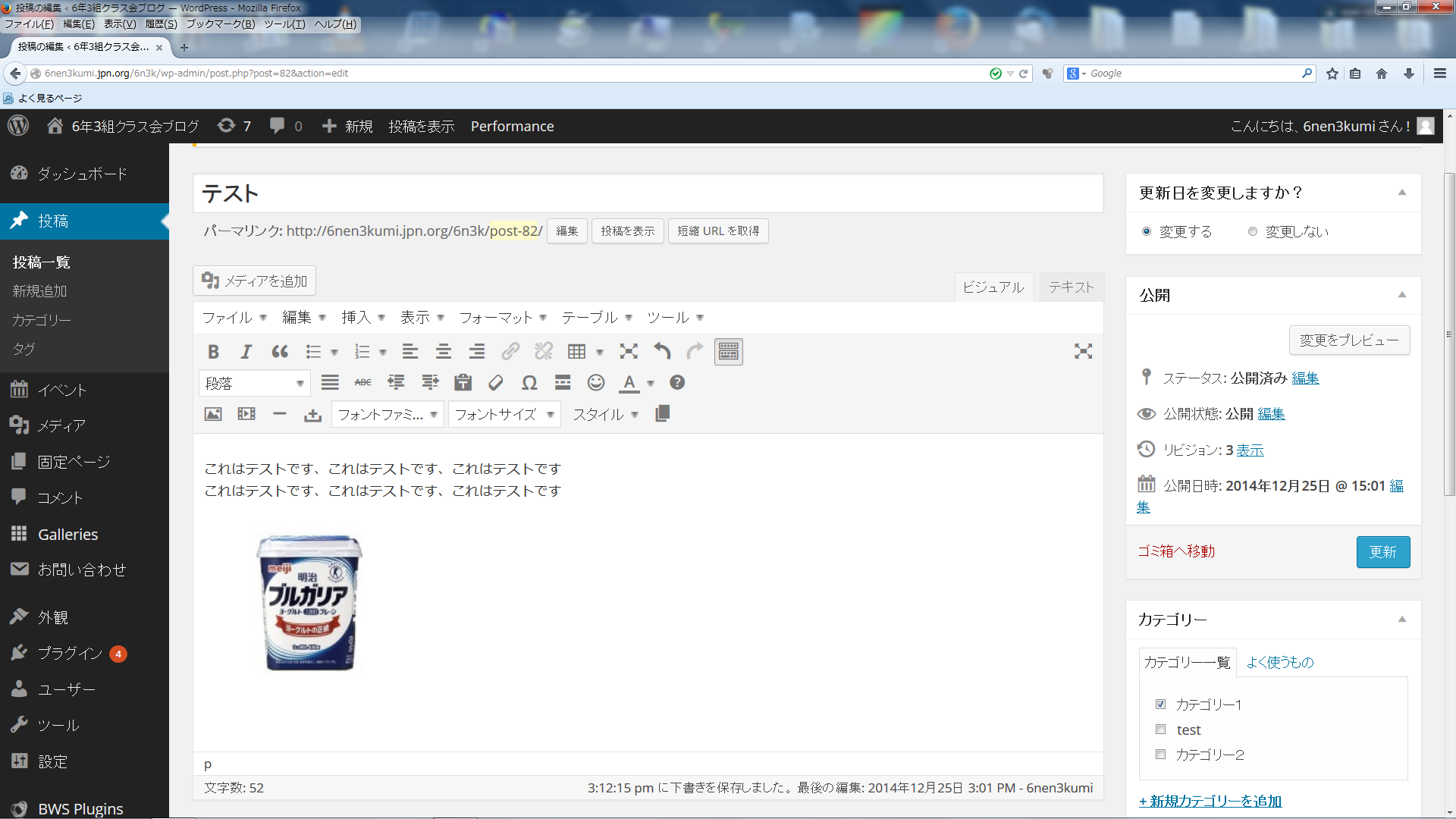Image resolution: width=1456 pixels, height=819 pixels.
Task: Decrease indent of paragraph
Action: pyautogui.click(x=397, y=382)
